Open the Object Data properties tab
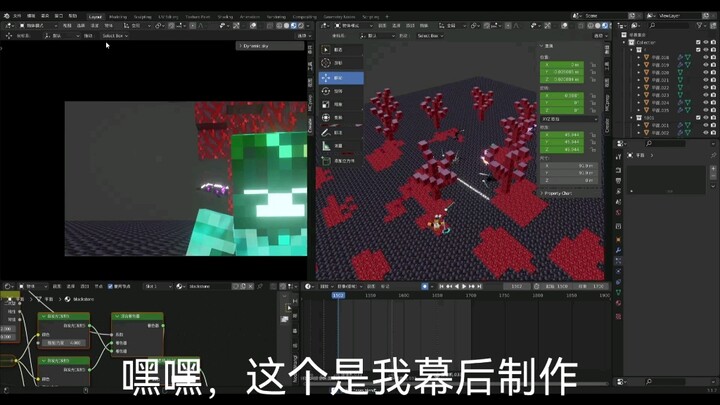 619,292
